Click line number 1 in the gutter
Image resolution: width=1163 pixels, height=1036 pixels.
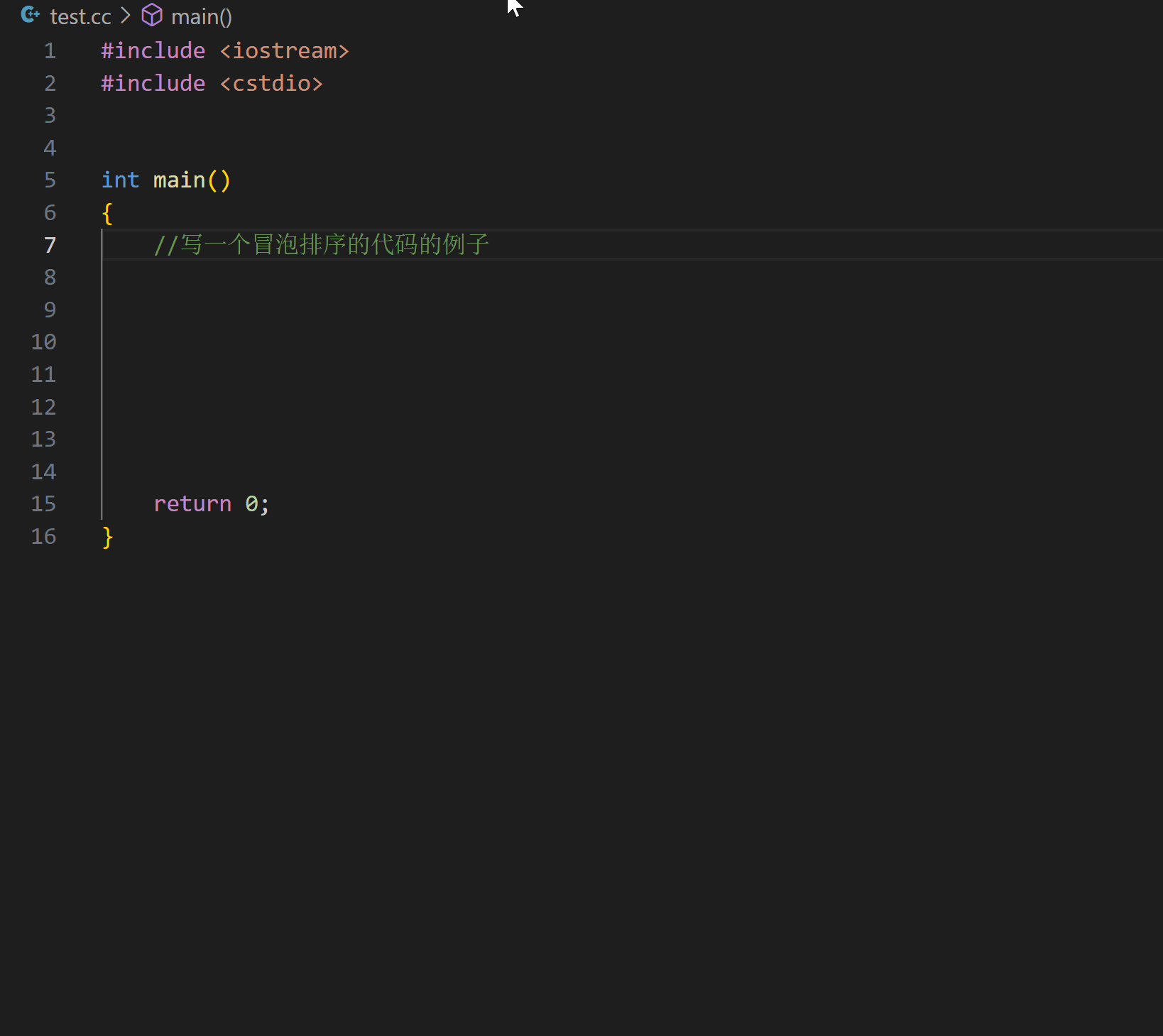50,51
